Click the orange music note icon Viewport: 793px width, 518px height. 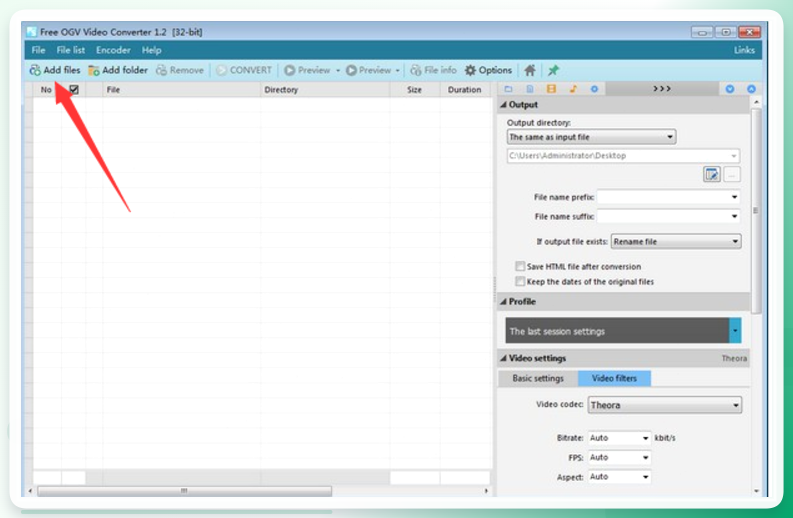(573, 89)
